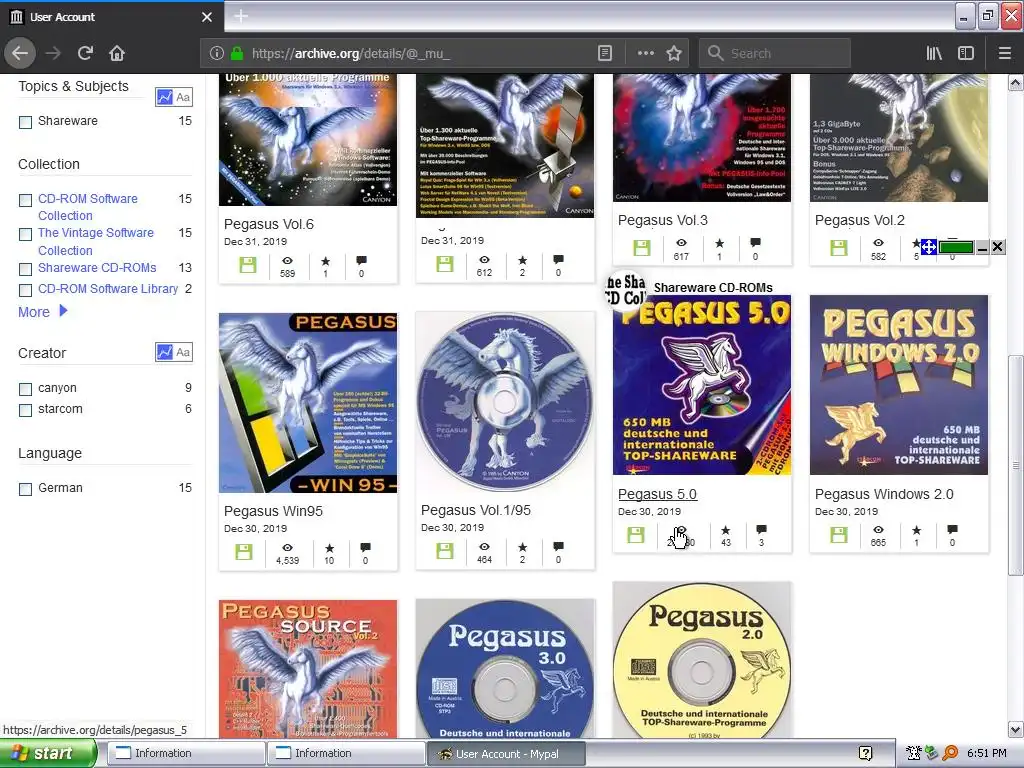This screenshot has height=768, width=1024.
Task: Click software floppy icon under Pegasus Vol.3
Action: pos(642,248)
